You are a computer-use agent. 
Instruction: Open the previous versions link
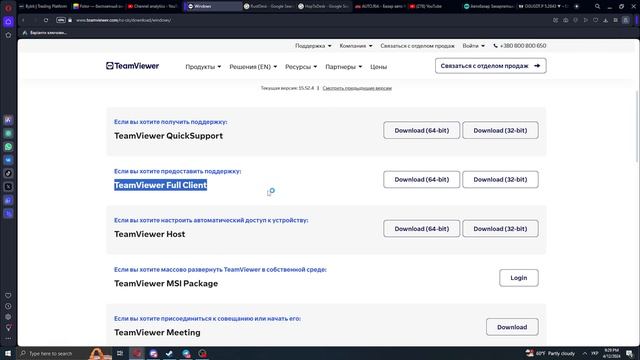coord(357,88)
